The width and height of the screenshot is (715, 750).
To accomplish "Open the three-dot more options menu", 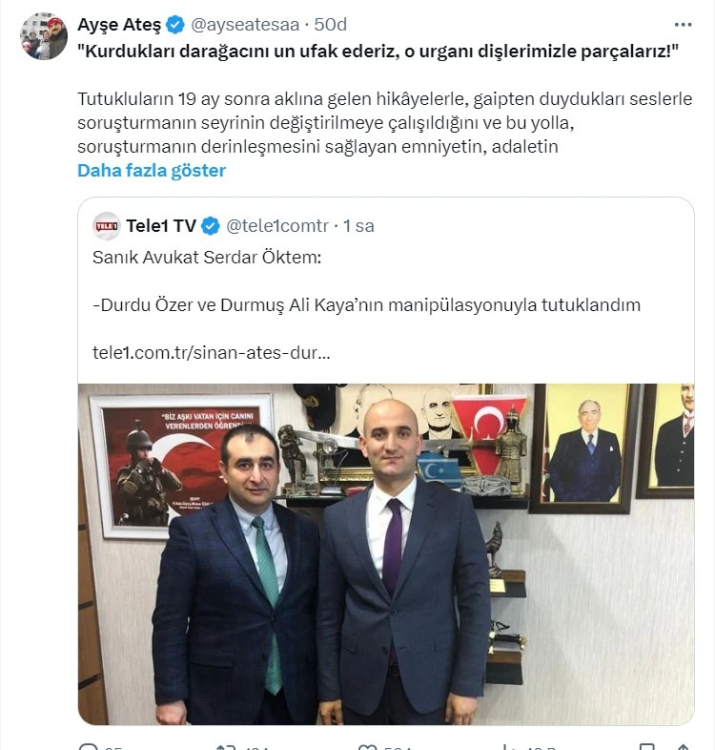I will coord(683,25).
